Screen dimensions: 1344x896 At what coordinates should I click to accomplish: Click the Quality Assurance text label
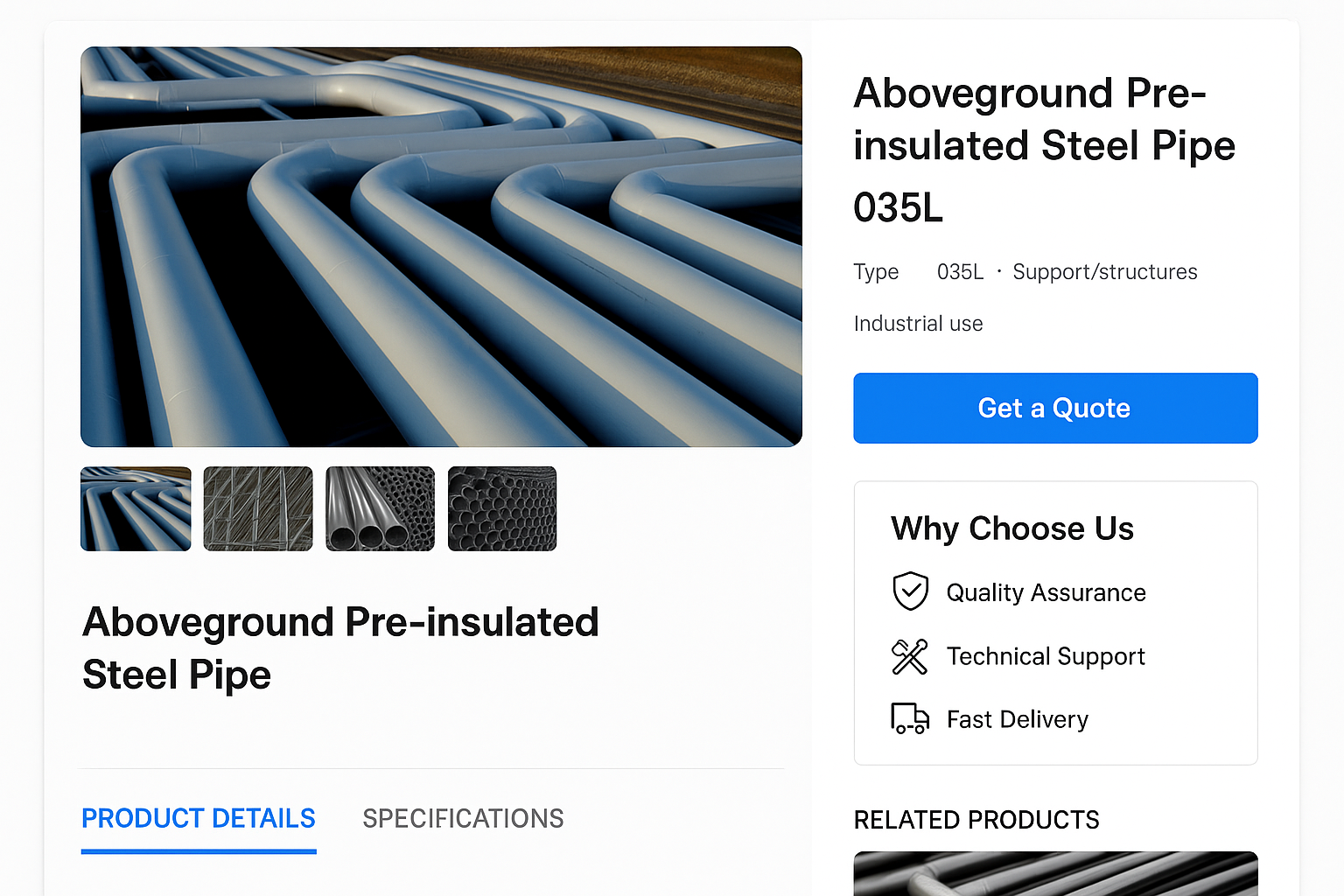[1046, 593]
